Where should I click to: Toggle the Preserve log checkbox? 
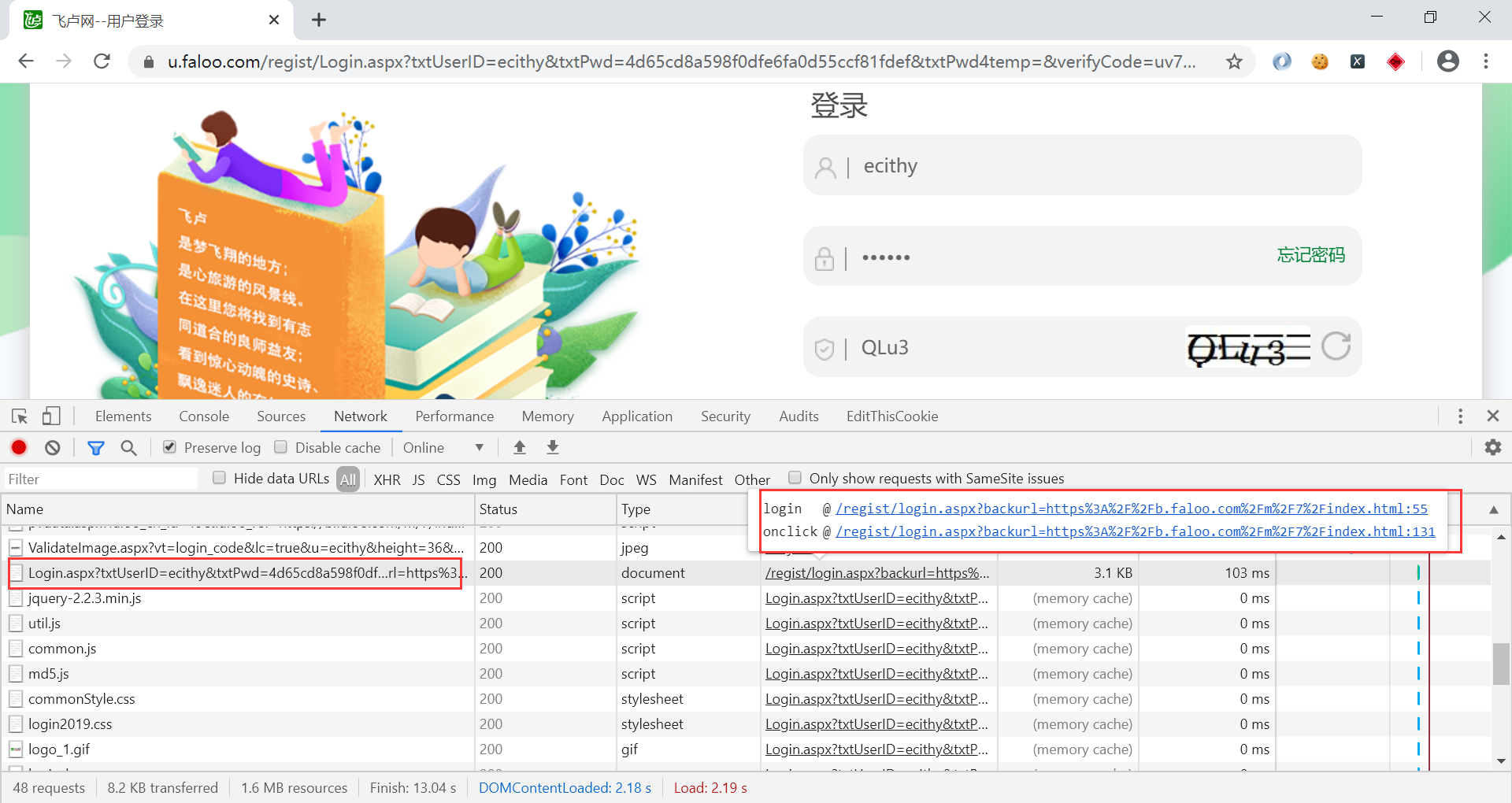169,447
